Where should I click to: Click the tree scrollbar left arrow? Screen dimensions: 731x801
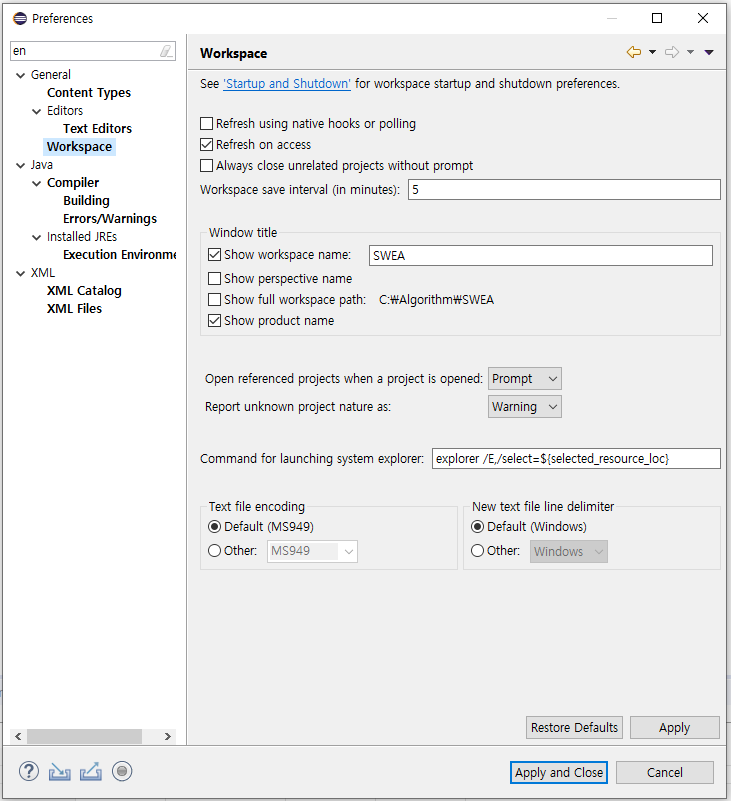pyautogui.click(x=18, y=736)
